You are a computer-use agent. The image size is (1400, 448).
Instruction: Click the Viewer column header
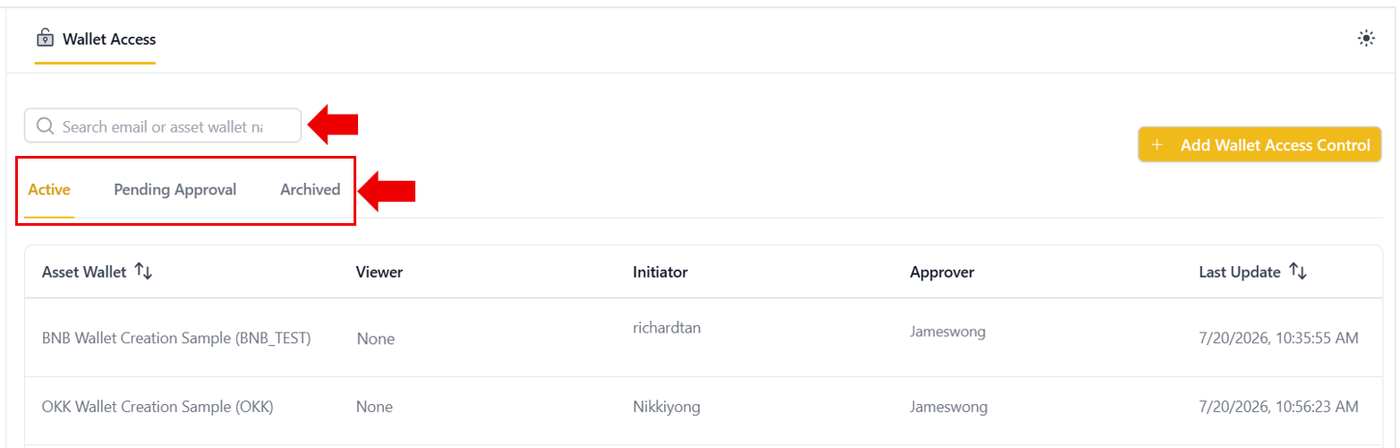pyautogui.click(x=379, y=272)
